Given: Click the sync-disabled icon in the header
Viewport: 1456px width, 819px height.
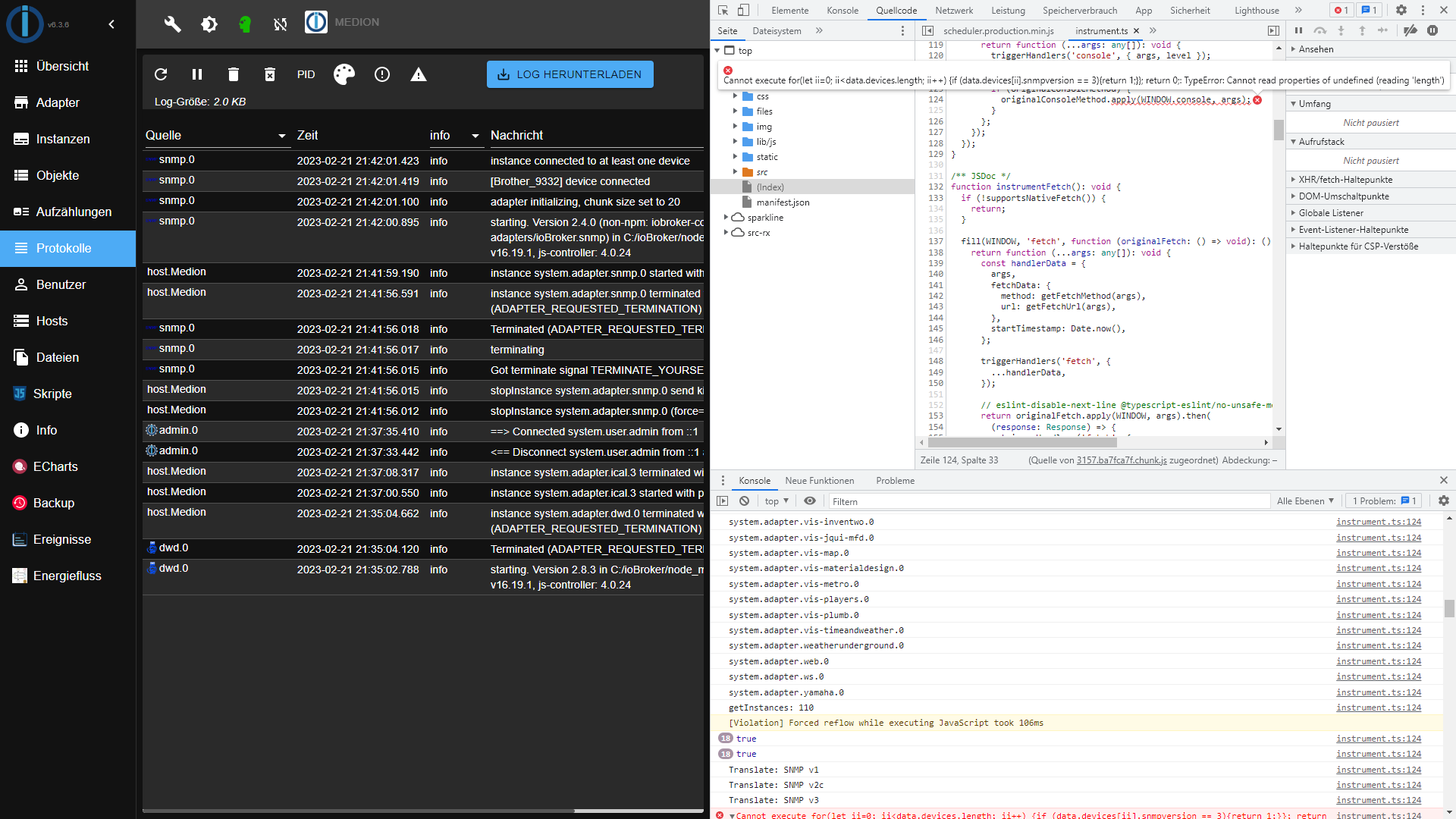Looking at the screenshot, I should (x=281, y=24).
